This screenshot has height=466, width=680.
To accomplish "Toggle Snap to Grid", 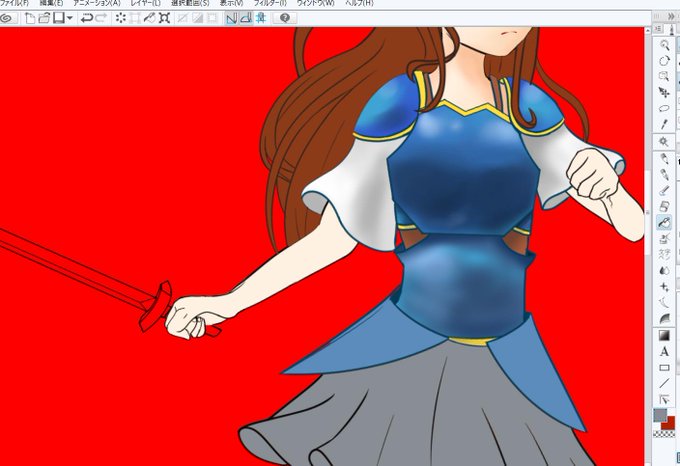I will [x=261, y=18].
